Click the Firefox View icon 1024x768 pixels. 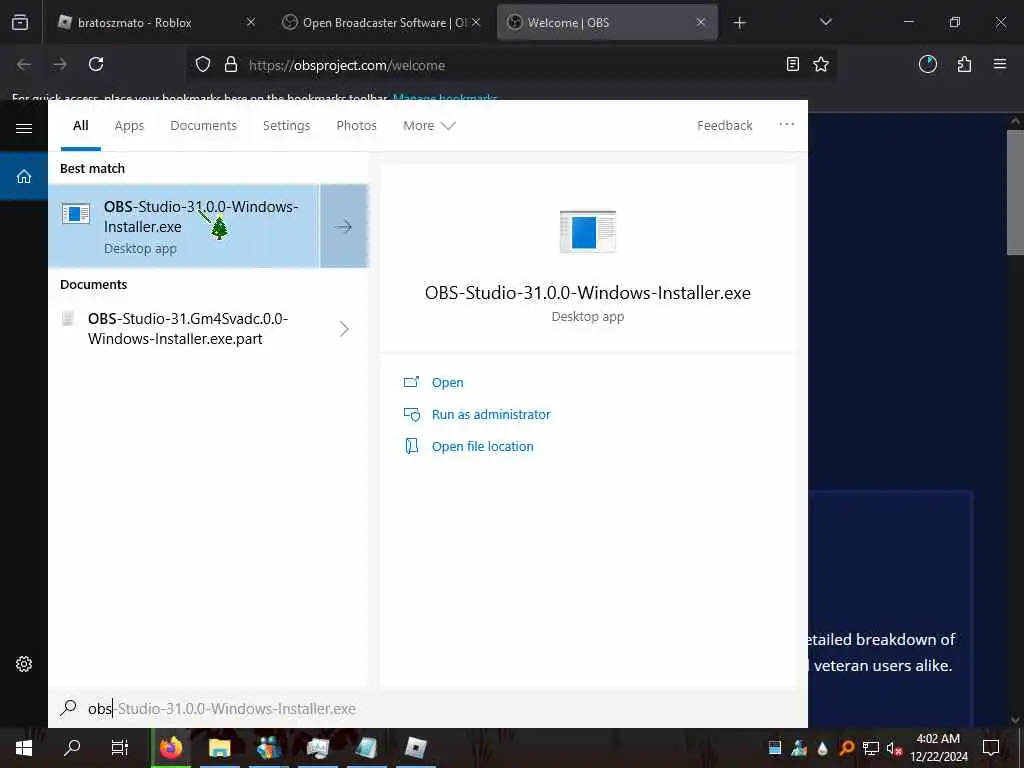[20, 23]
